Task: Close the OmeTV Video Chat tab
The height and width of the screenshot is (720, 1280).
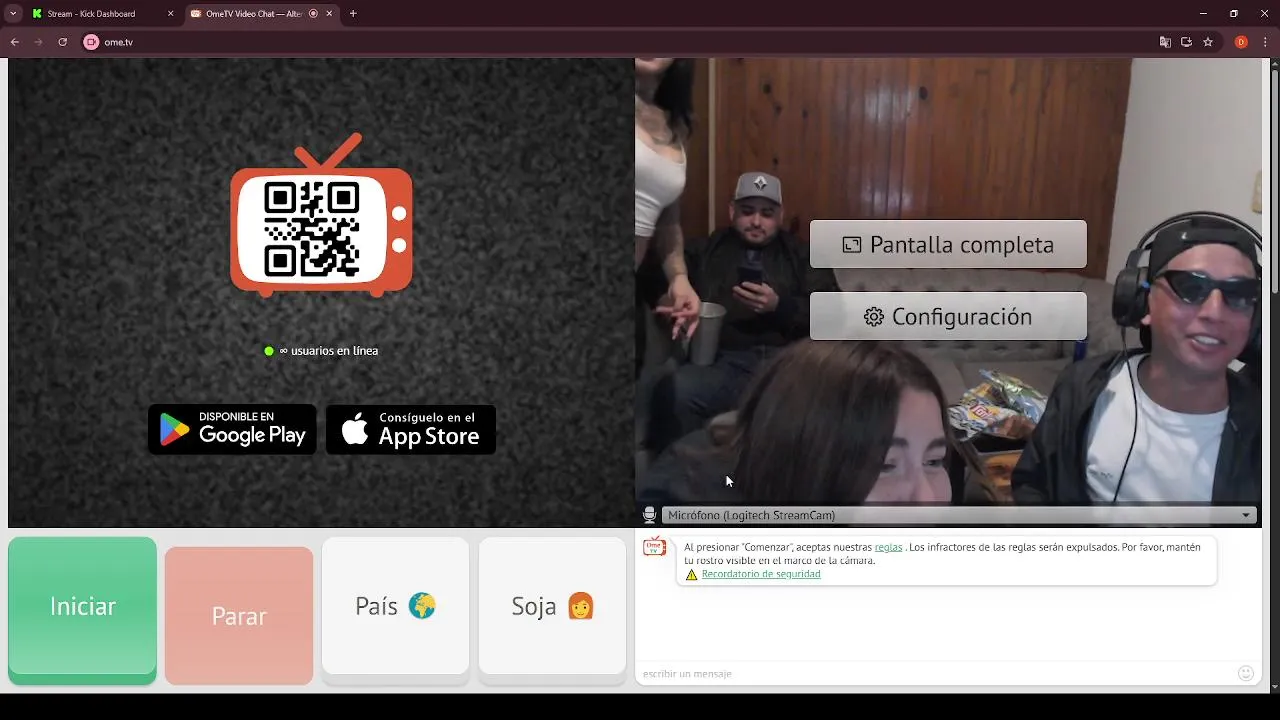Action: tap(329, 14)
